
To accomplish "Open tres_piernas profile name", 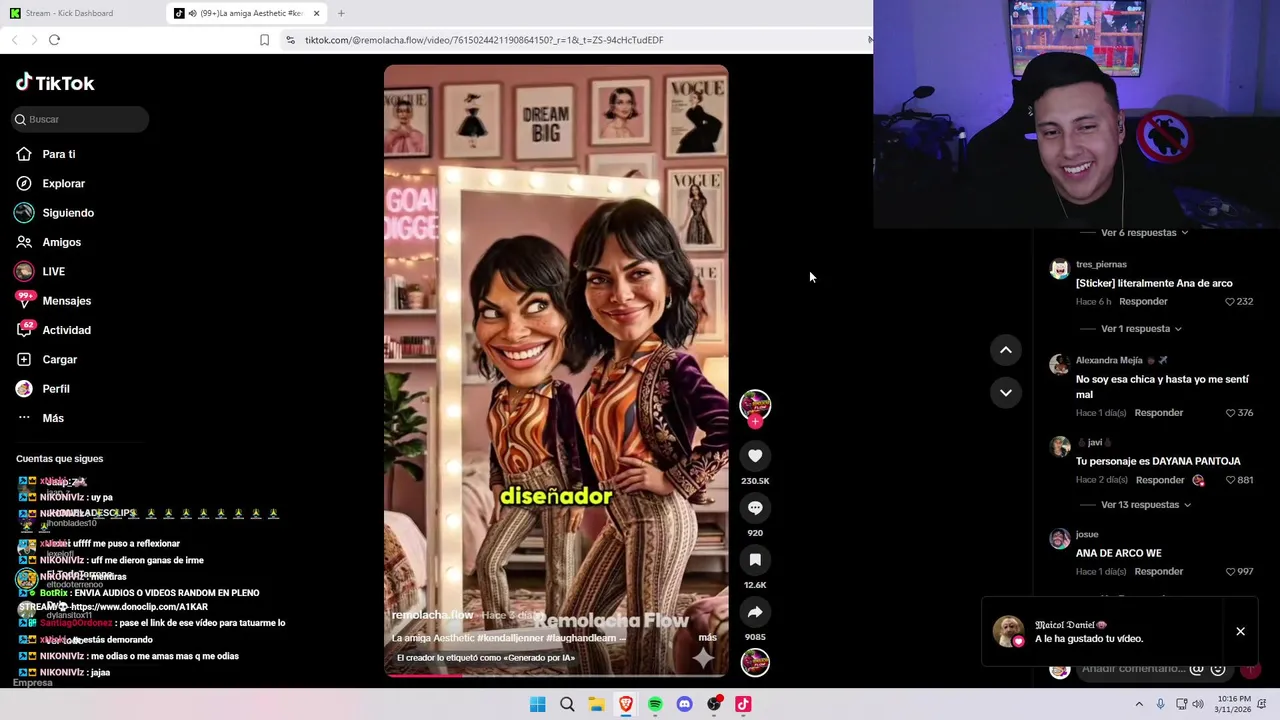I will (x=1101, y=264).
